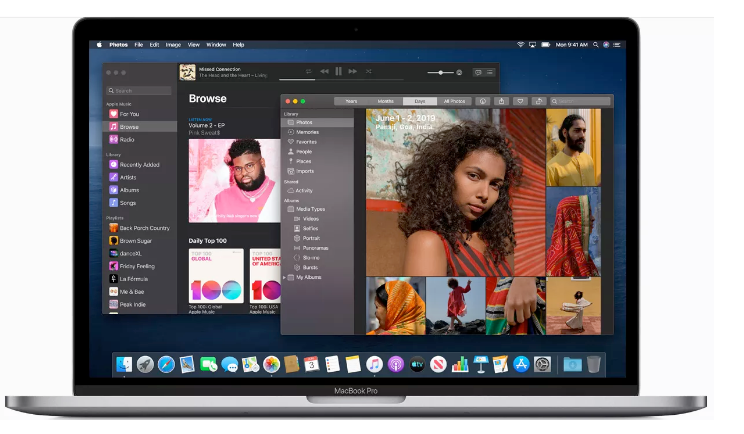744x434 pixels.
Task: Open Messages from the Dock
Action: point(230,364)
